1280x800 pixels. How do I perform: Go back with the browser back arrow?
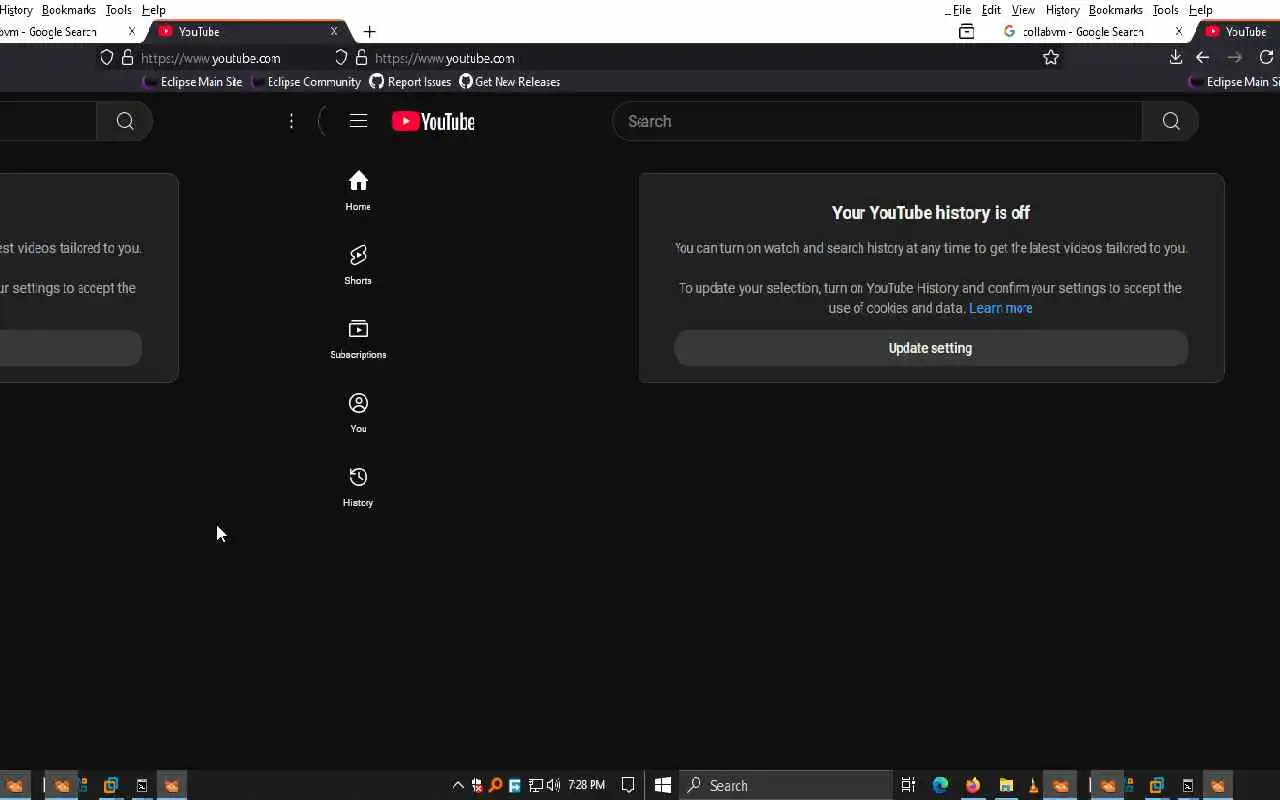pos(1203,58)
